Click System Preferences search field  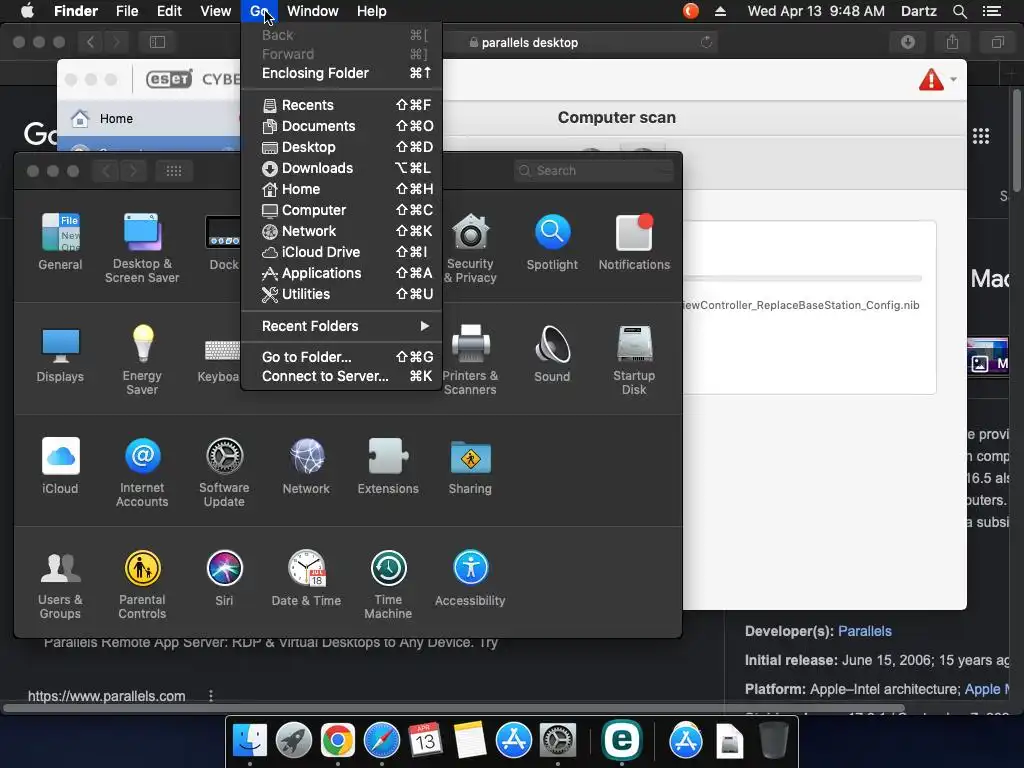tap(593, 170)
